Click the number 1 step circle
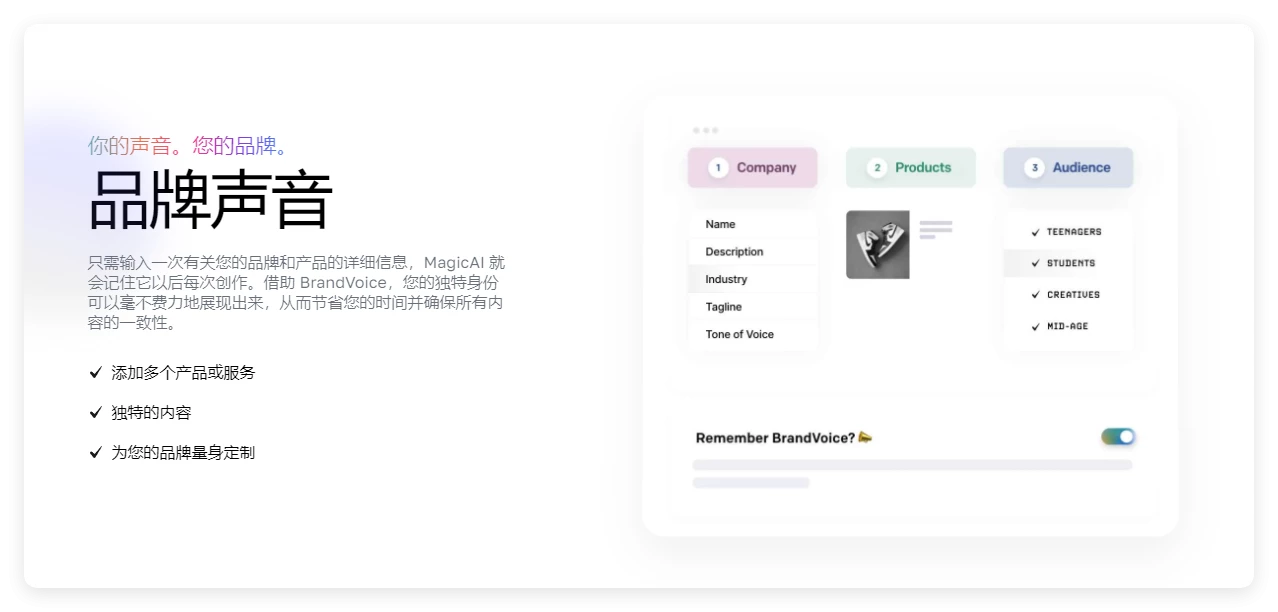This screenshot has height=612, width=1278. 718,168
